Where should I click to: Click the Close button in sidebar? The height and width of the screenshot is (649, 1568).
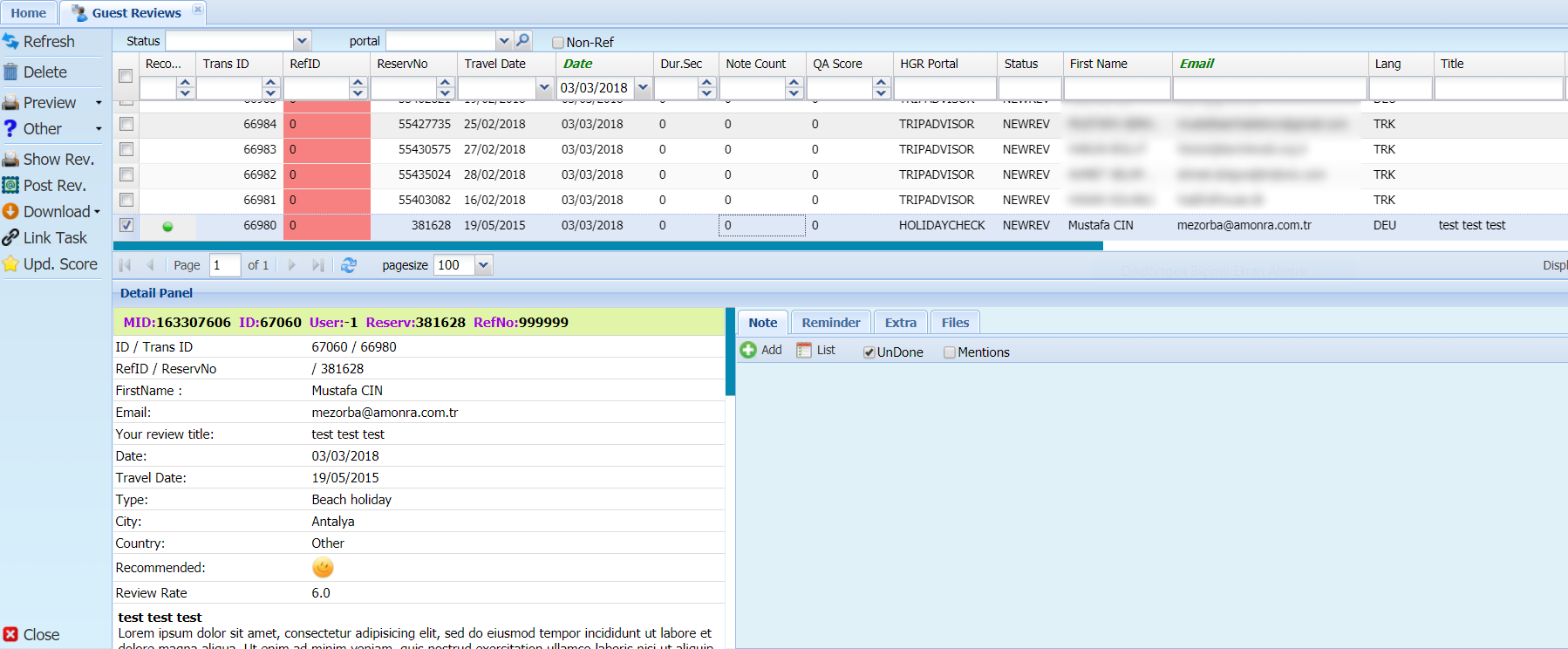point(31,634)
